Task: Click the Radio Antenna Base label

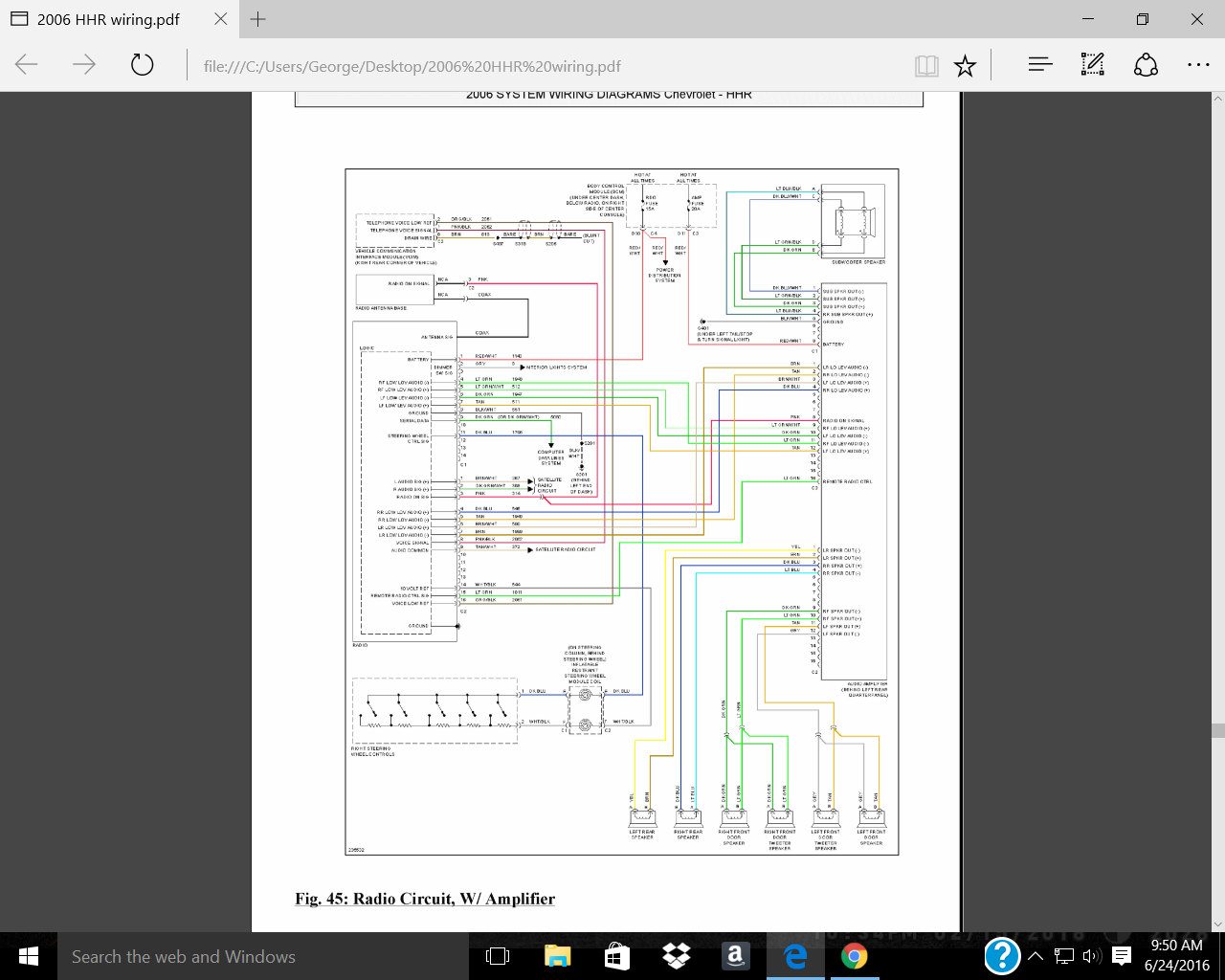Action: coord(381,308)
